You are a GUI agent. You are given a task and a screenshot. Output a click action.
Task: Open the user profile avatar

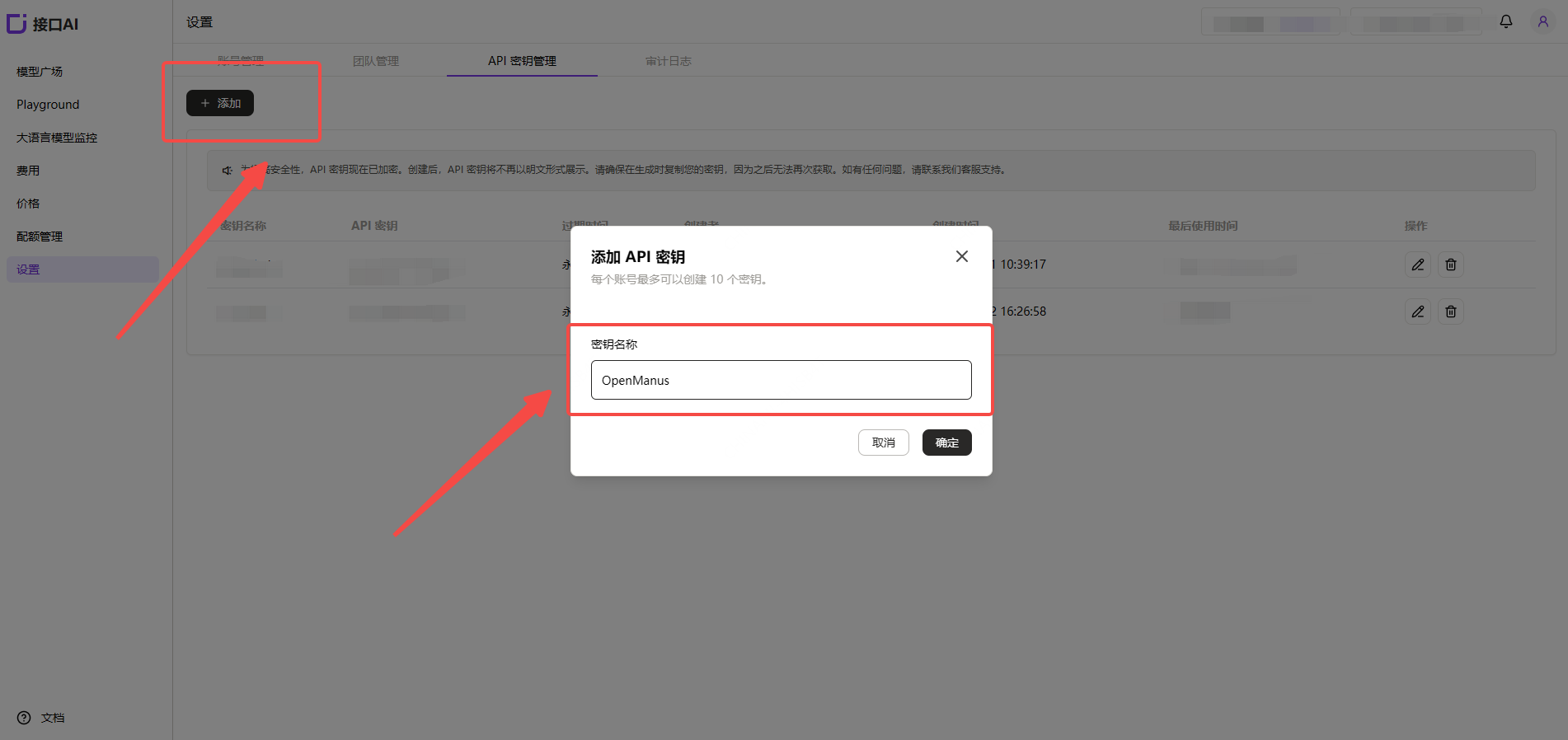coord(1543,21)
